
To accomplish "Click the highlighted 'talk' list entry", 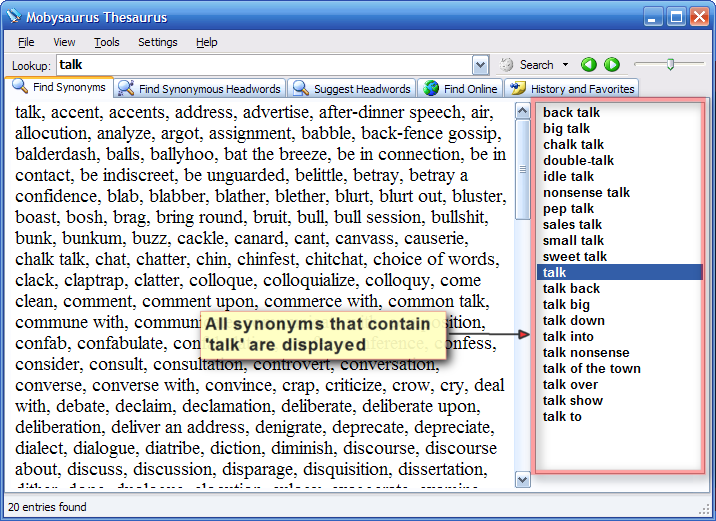I will tap(619, 272).
